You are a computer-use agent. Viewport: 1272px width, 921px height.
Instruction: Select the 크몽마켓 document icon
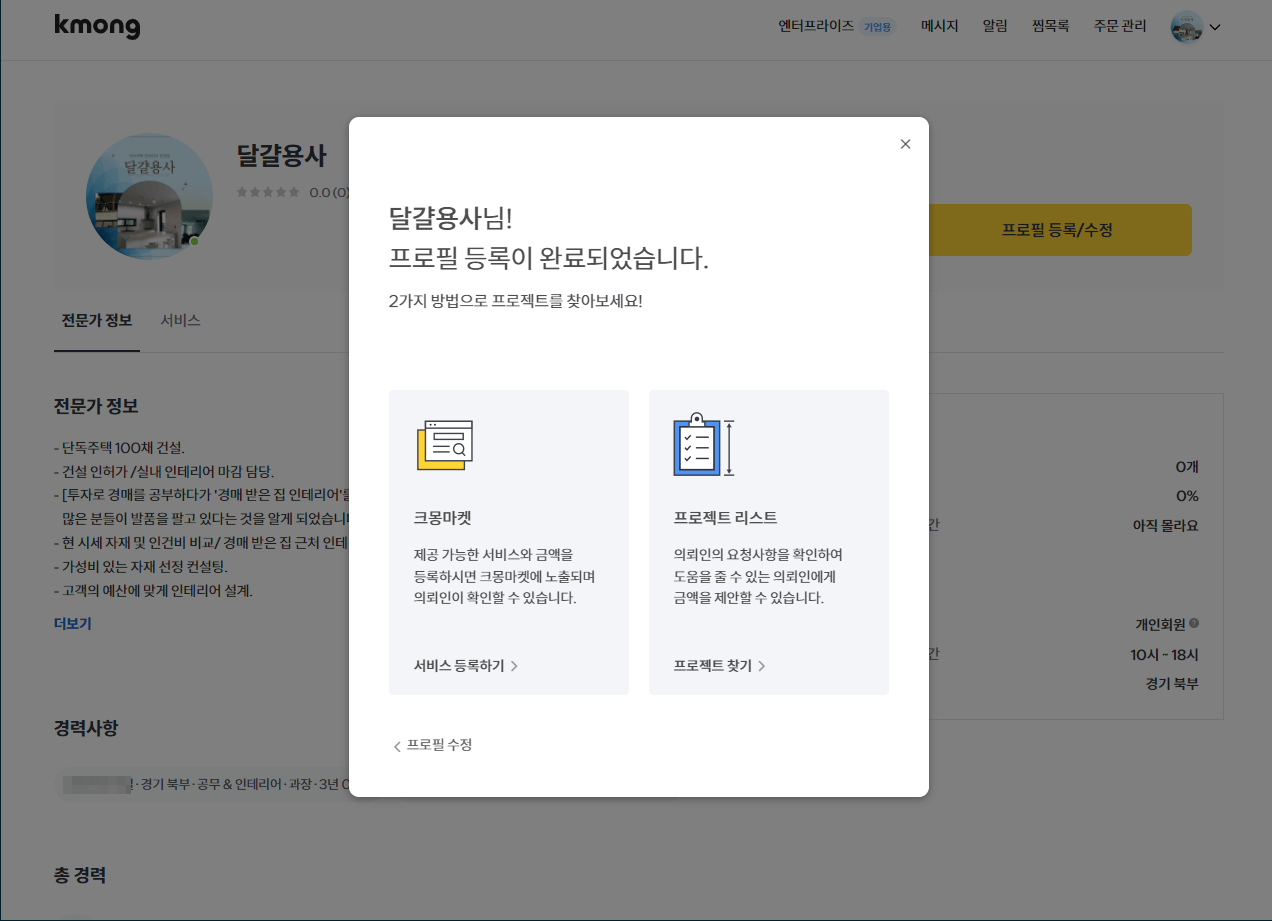[447, 444]
